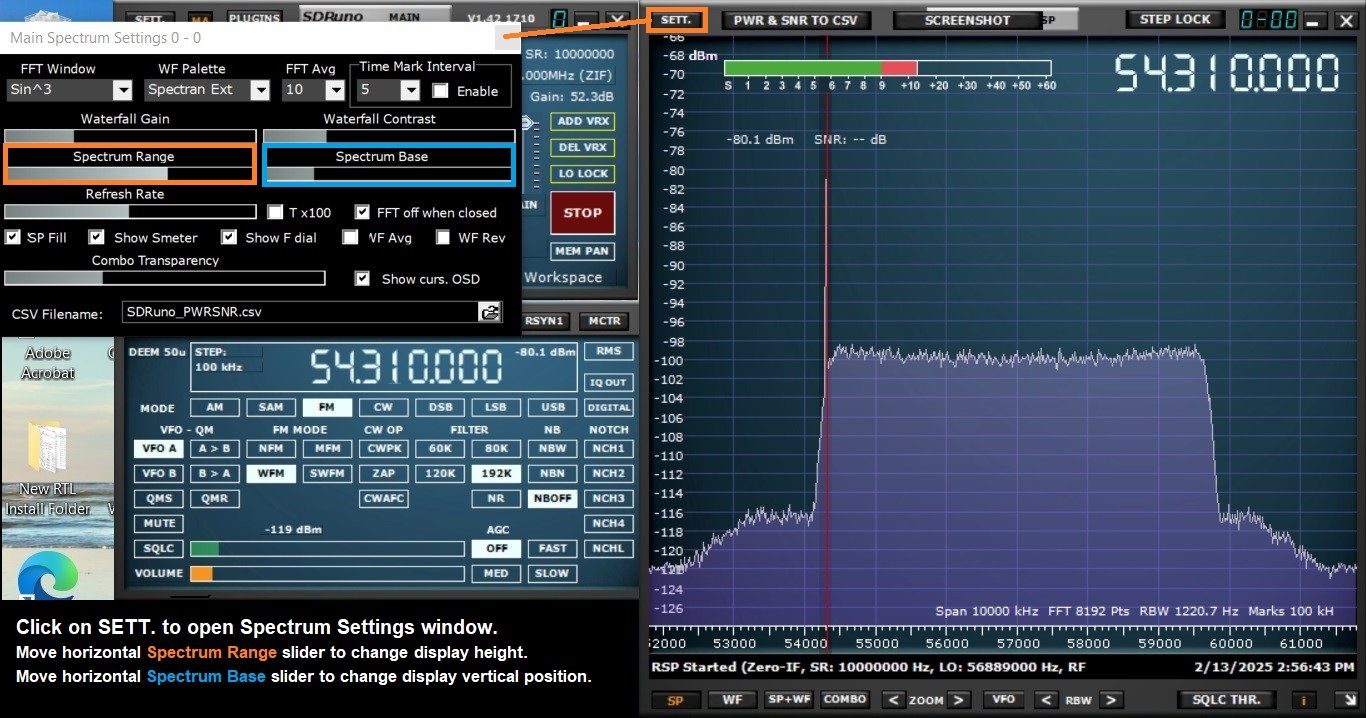
Task: Switch to the WF waterfall view
Action: pos(733,700)
